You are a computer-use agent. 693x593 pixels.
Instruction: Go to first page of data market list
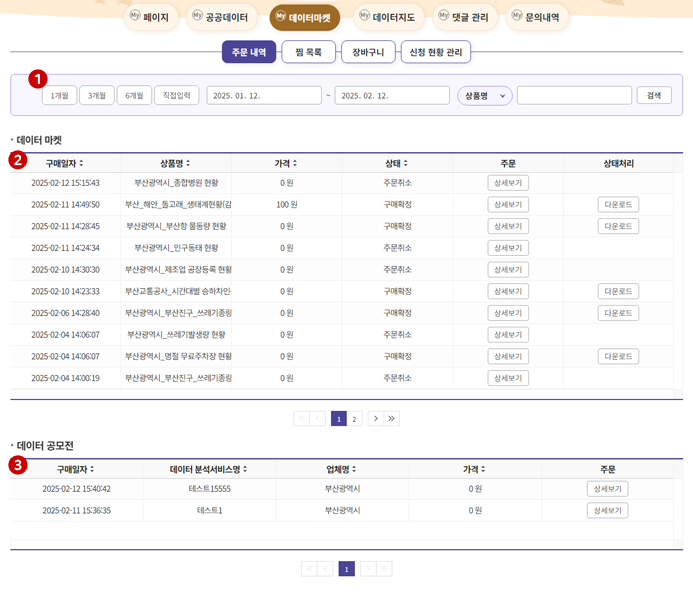(301, 418)
